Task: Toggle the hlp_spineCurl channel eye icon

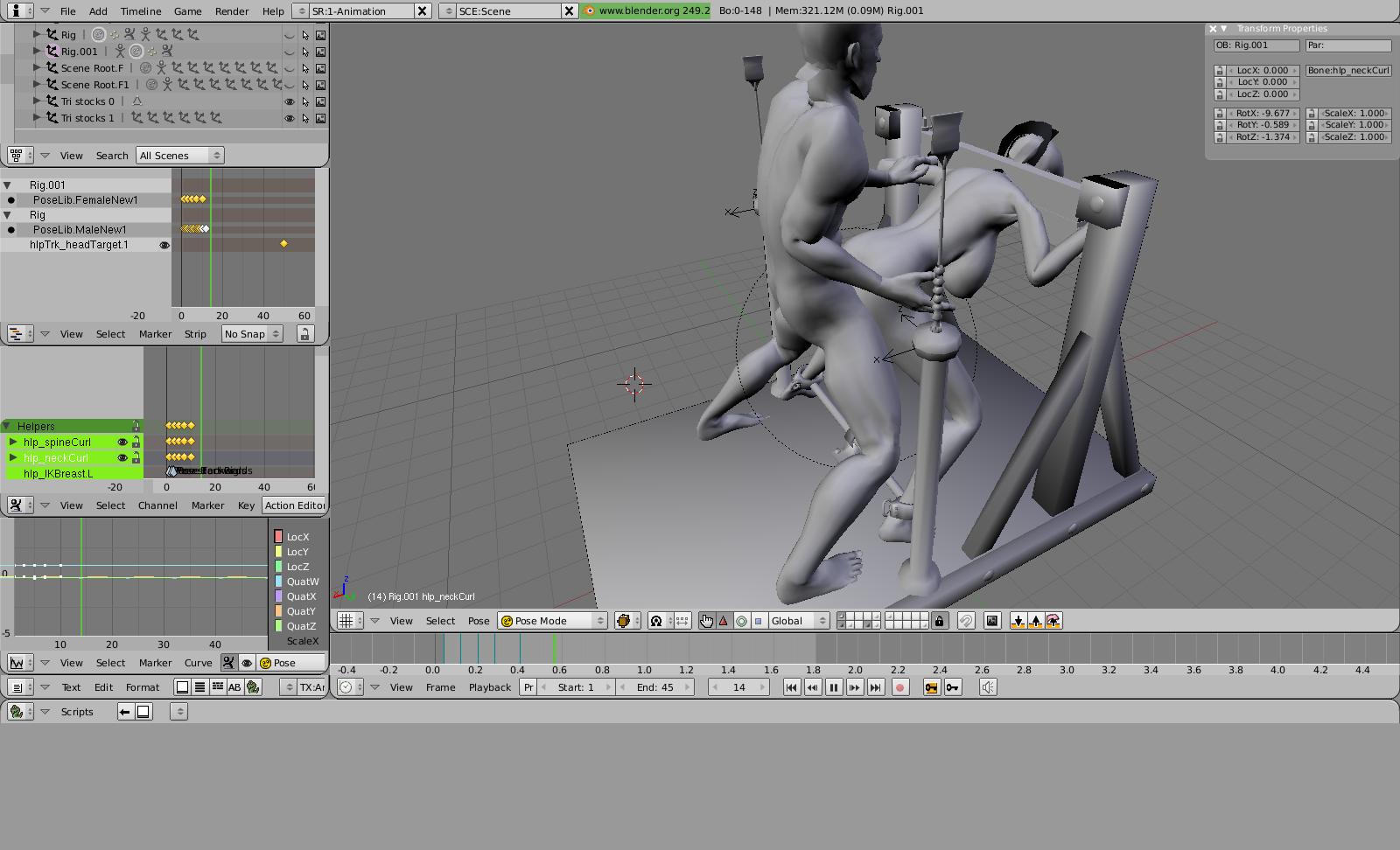Action: tap(122, 442)
